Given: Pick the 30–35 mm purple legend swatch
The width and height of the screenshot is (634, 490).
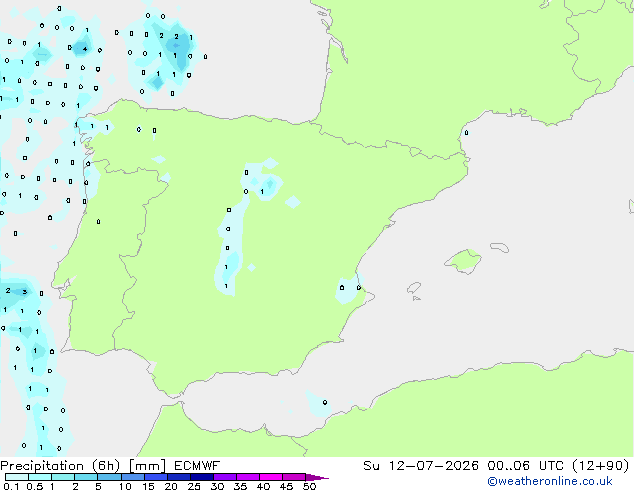Looking at the screenshot, I should [x=225, y=477].
